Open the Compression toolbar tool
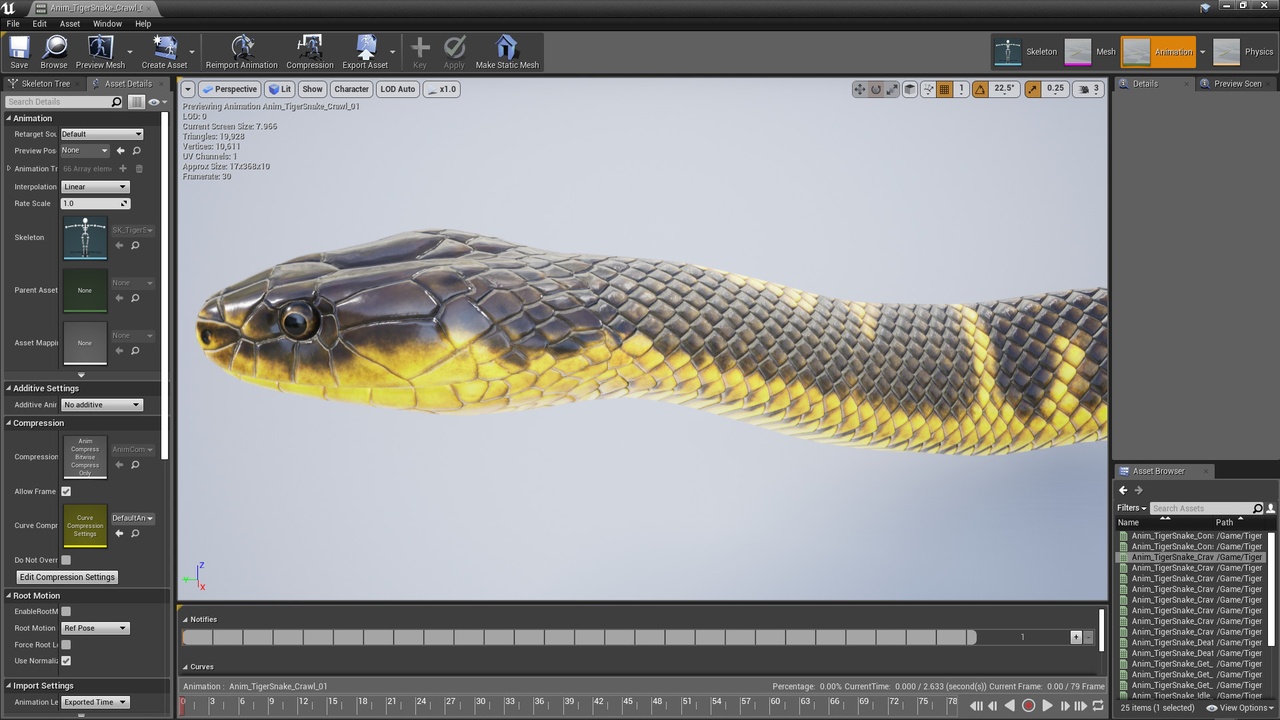 310,52
